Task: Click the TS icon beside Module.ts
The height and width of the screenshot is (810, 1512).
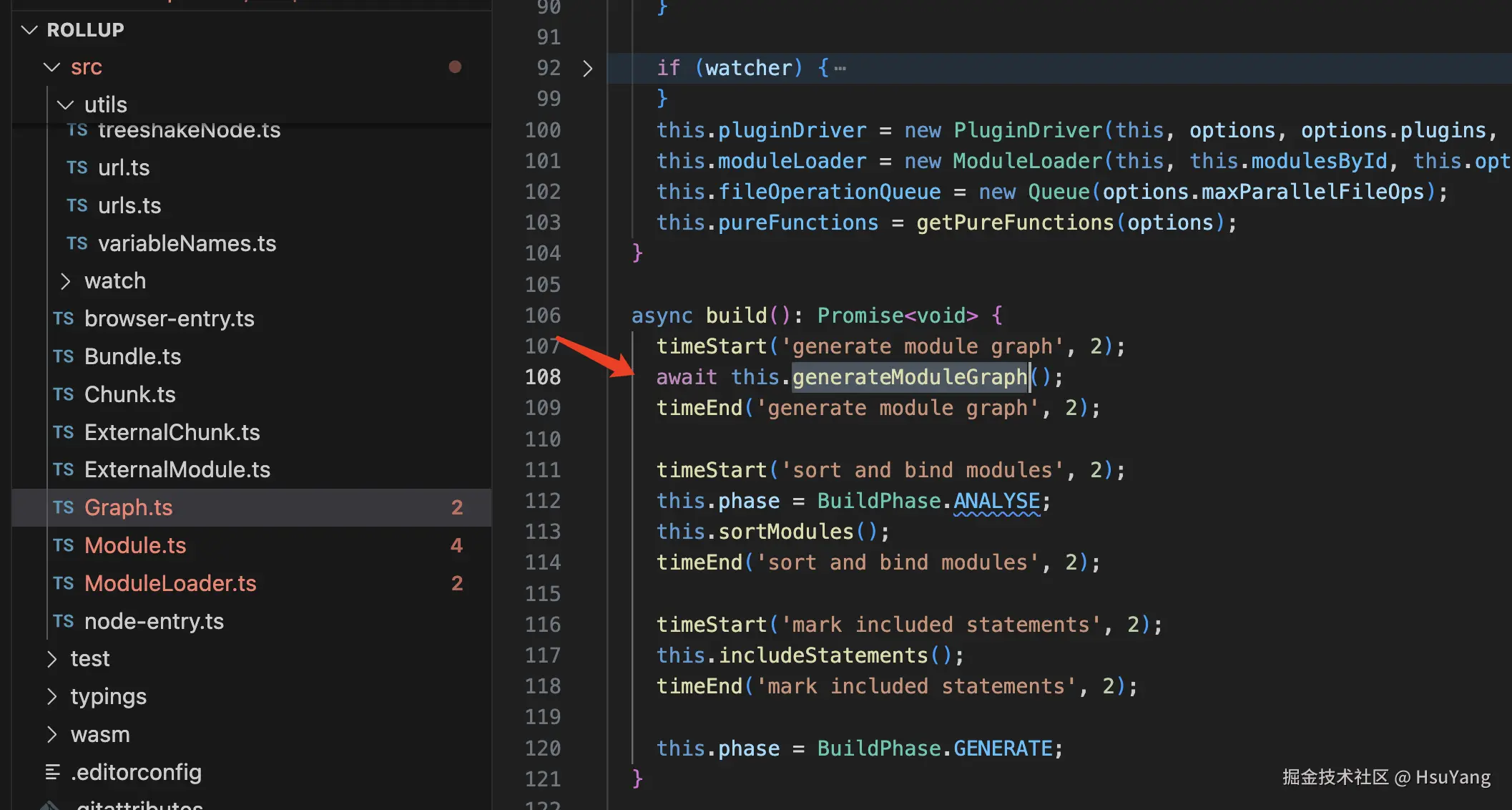Action: tap(63, 545)
